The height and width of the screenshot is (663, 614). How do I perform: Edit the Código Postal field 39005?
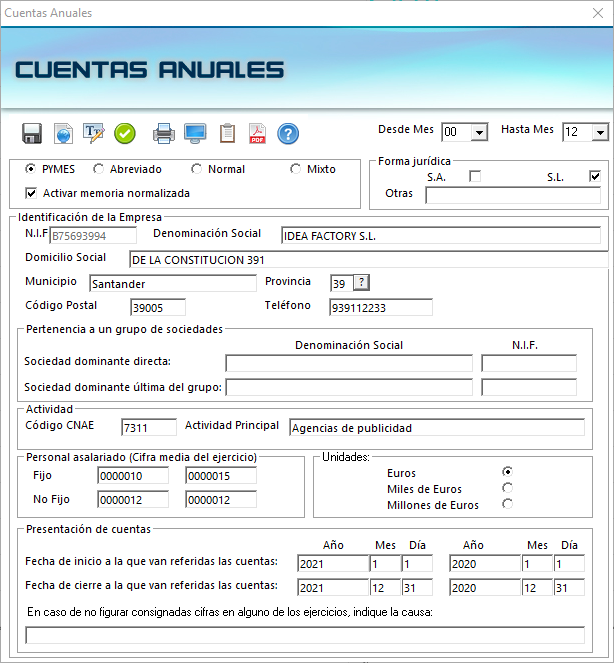158,307
